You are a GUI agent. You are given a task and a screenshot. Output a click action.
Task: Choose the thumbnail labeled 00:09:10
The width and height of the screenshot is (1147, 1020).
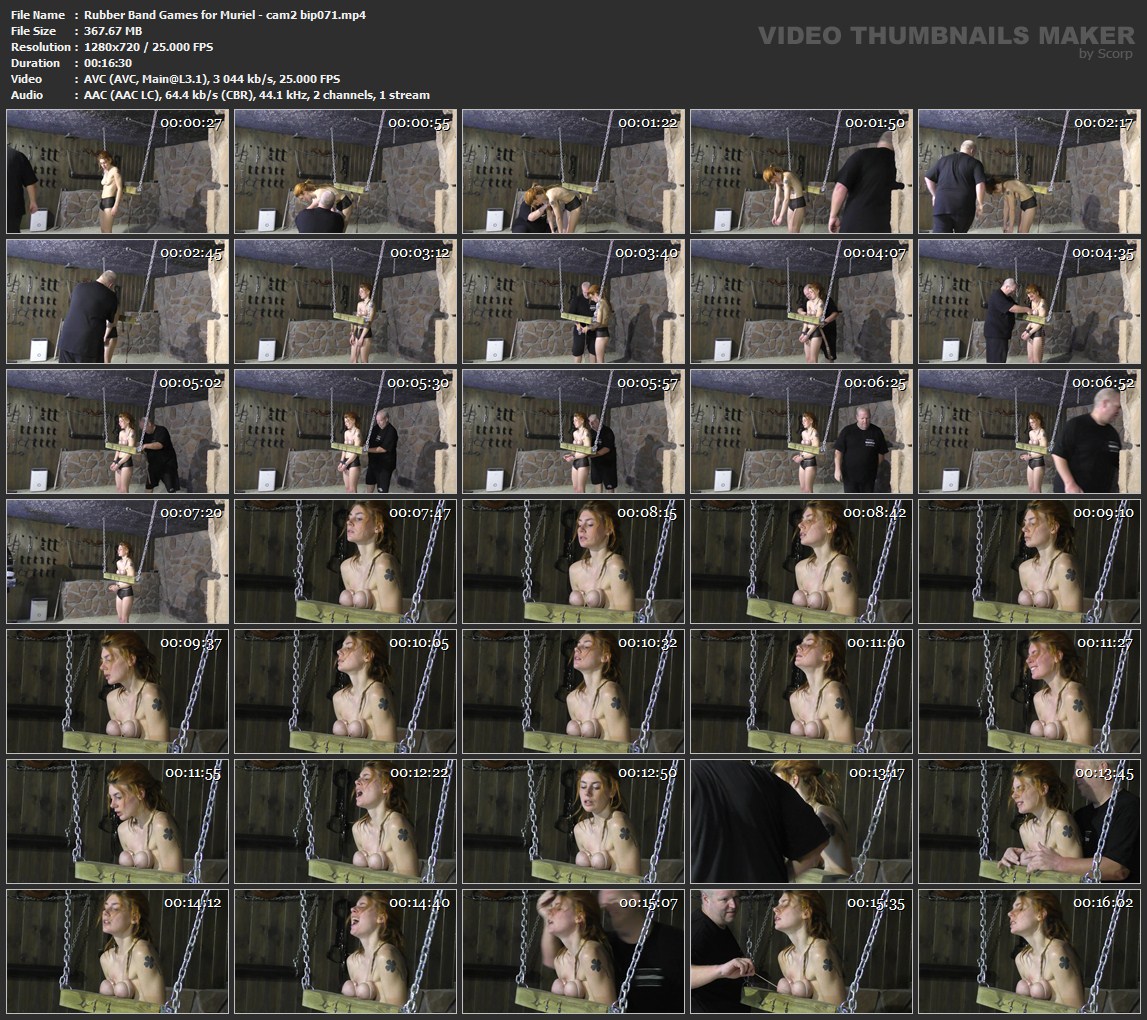[x=1029, y=561]
